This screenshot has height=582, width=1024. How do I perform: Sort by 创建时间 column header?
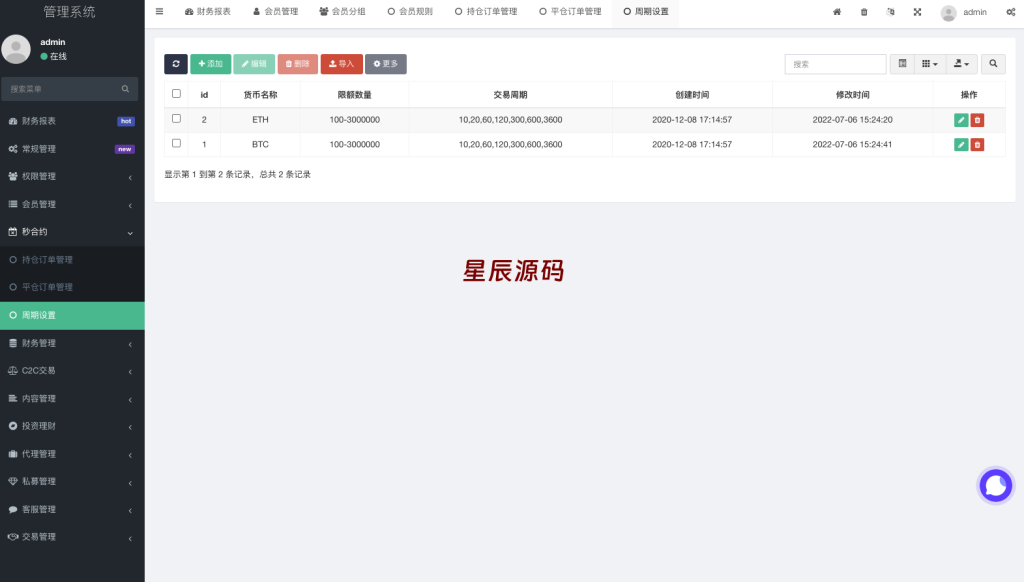point(692,95)
